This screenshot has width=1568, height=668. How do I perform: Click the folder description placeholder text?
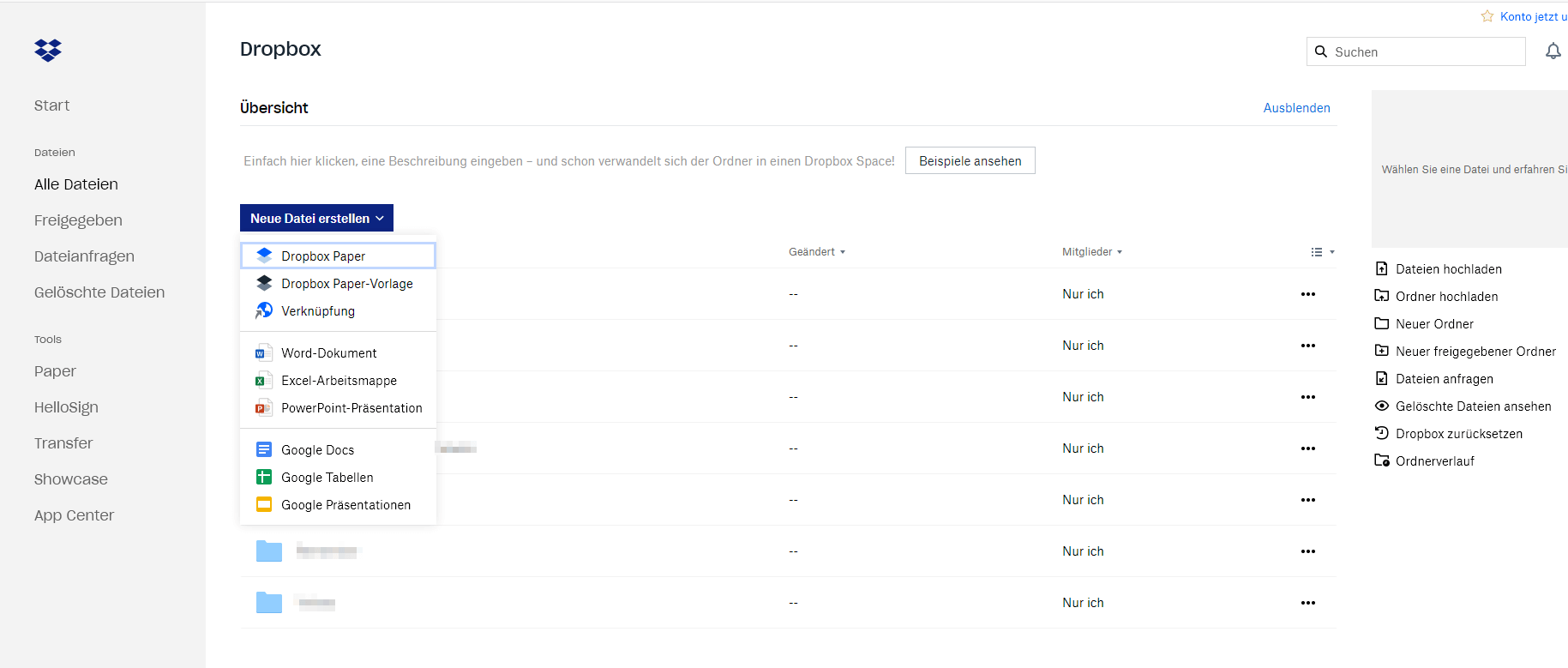pyautogui.click(x=568, y=160)
